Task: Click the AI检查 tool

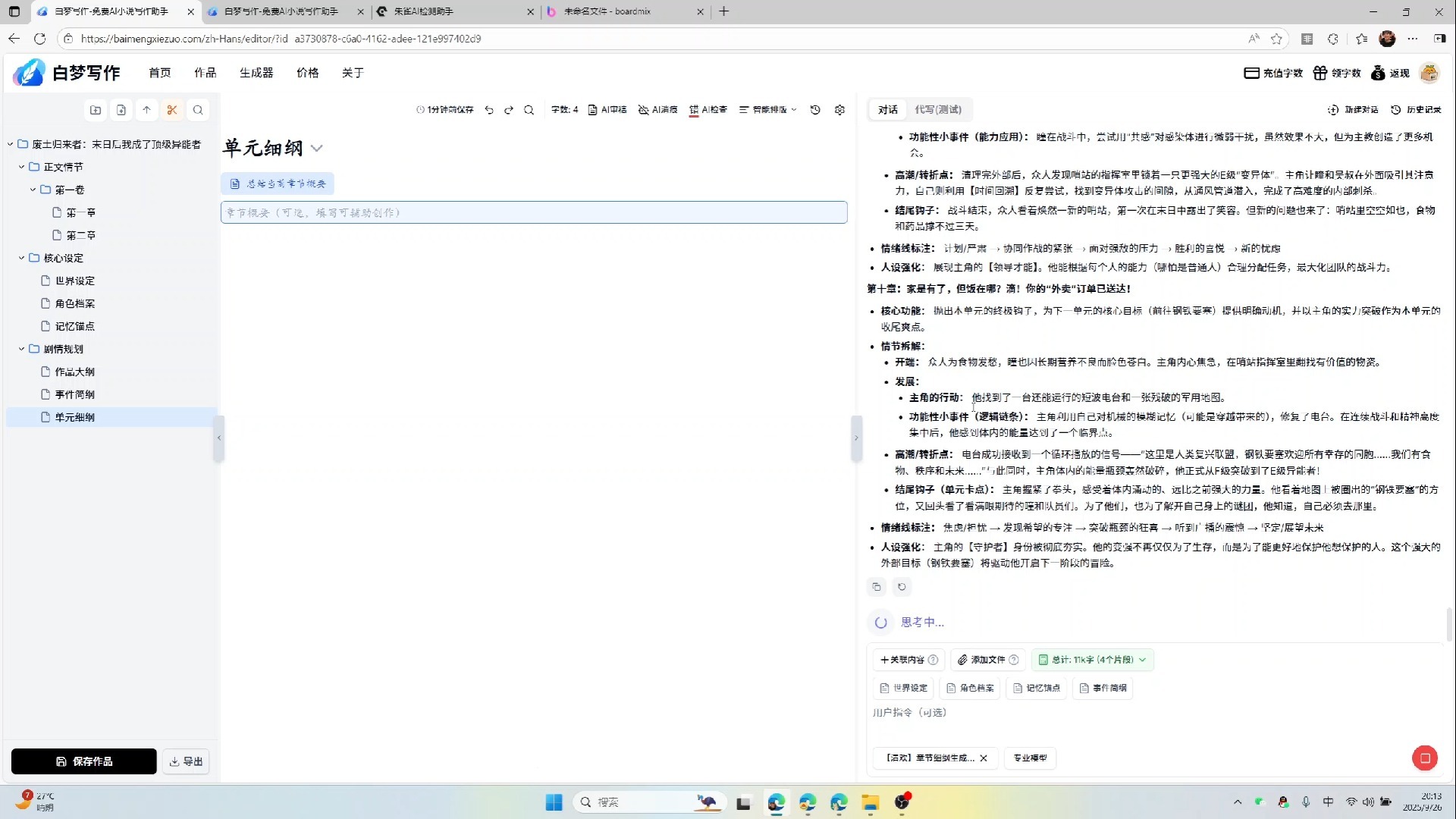Action: coord(708,110)
